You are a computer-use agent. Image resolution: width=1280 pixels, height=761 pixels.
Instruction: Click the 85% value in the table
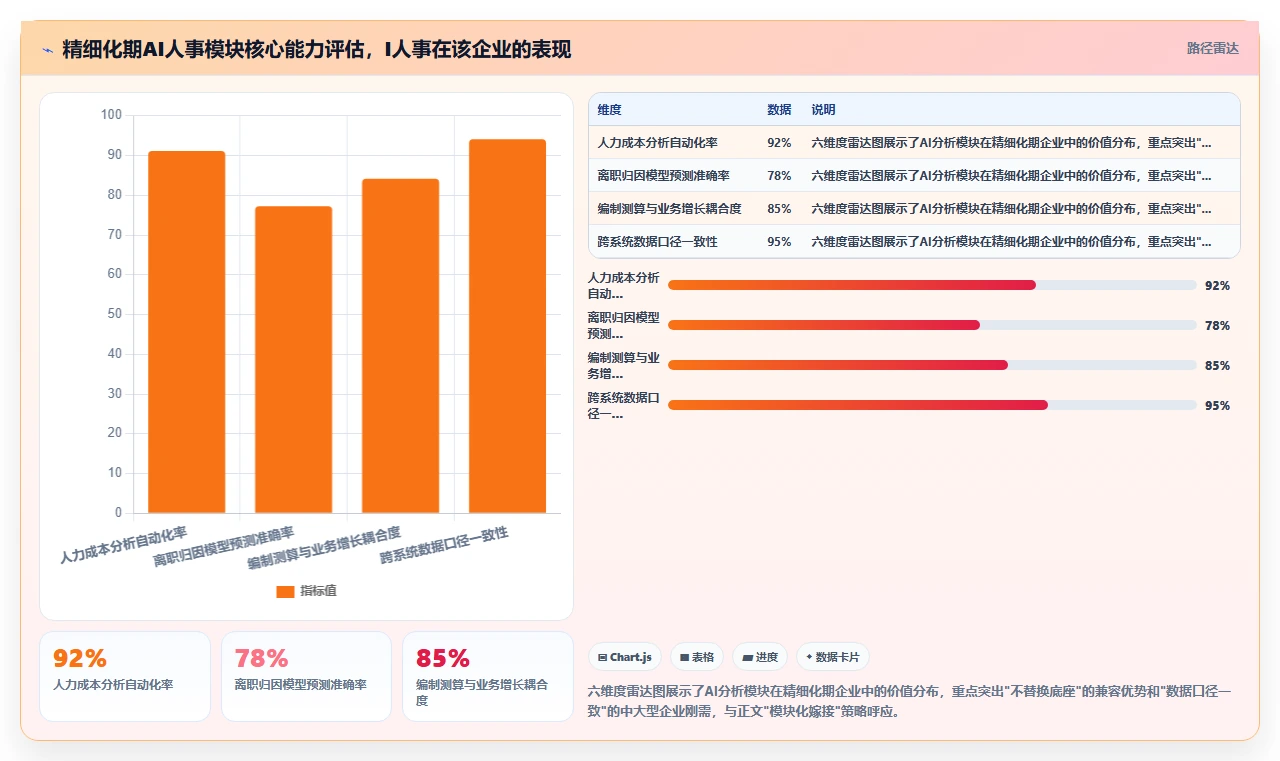[x=779, y=209]
